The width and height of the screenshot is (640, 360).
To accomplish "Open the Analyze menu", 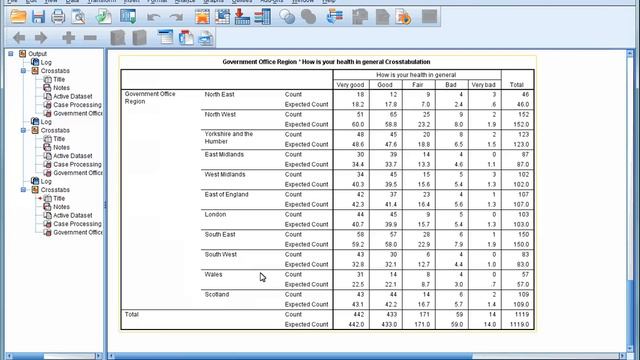I will [x=185, y=1].
